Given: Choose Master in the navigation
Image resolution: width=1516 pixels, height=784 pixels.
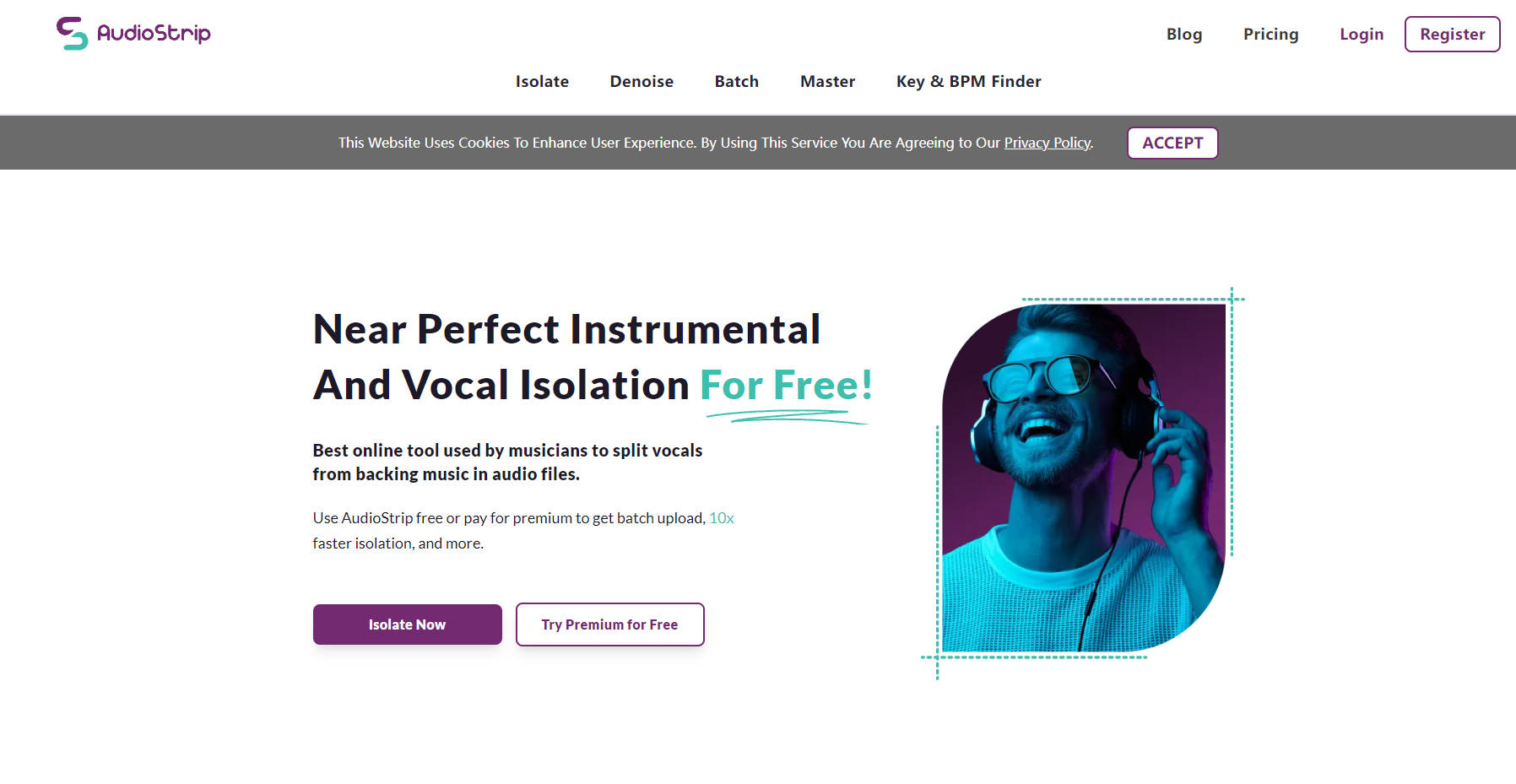Looking at the screenshot, I should pyautogui.click(x=827, y=82).
